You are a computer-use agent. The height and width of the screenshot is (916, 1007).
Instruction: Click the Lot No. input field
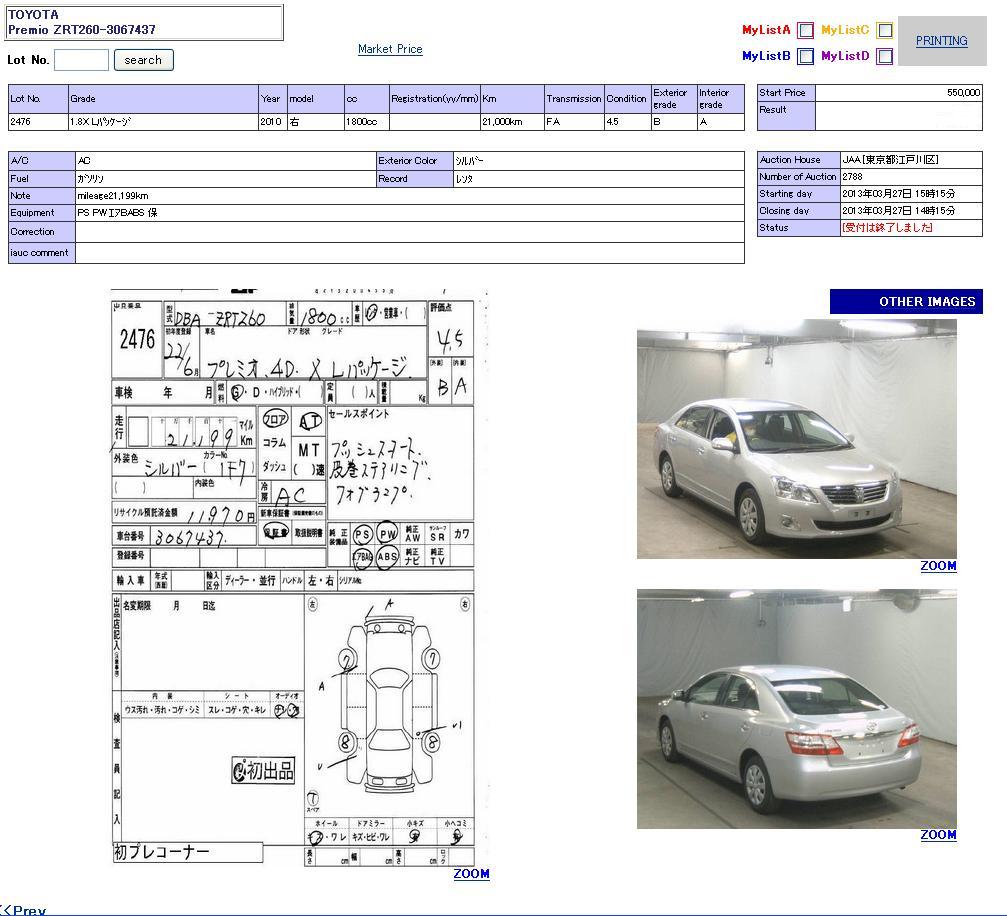pos(81,60)
